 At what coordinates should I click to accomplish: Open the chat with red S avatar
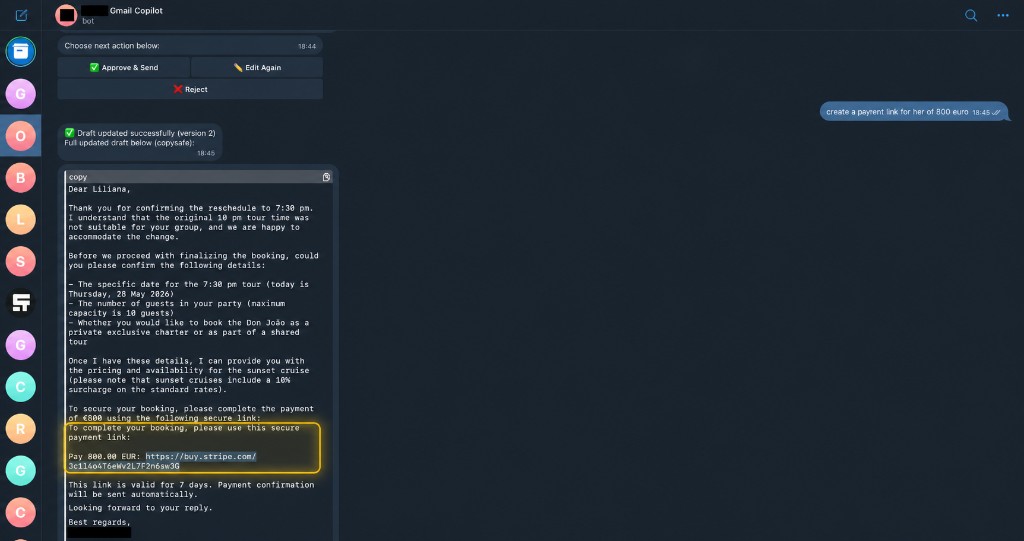coord(21,261)
